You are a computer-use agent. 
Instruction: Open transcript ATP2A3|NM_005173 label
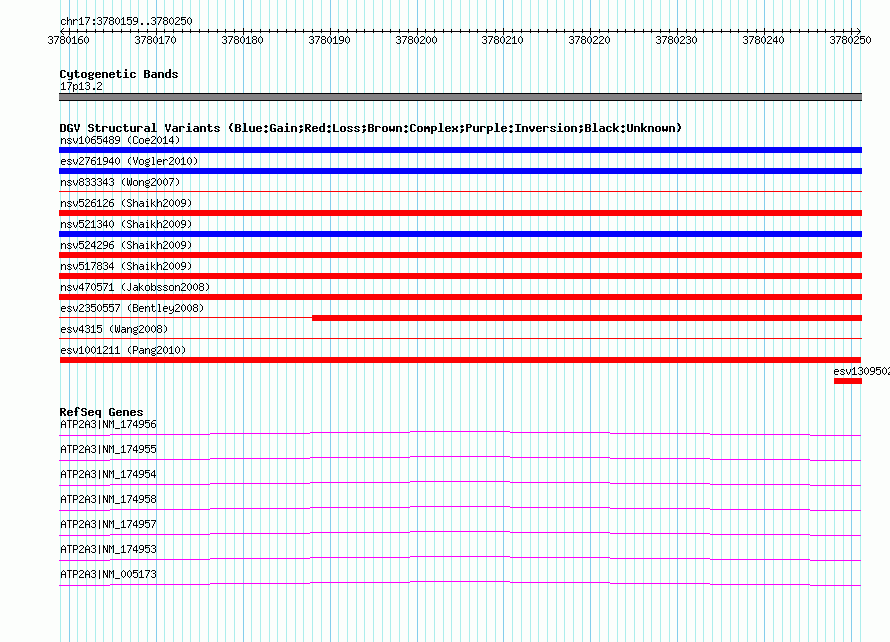(108, 574)
